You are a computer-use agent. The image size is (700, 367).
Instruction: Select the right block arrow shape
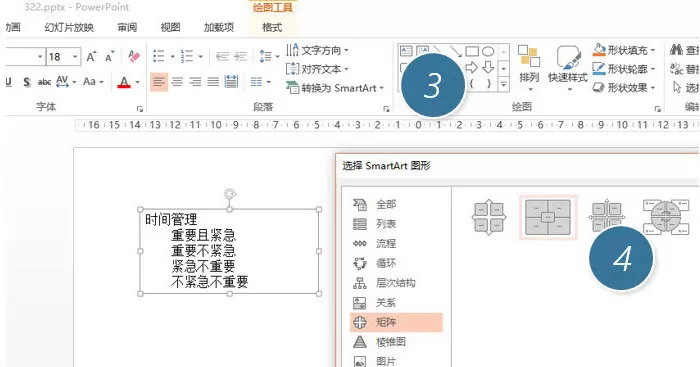coord(472,67)
